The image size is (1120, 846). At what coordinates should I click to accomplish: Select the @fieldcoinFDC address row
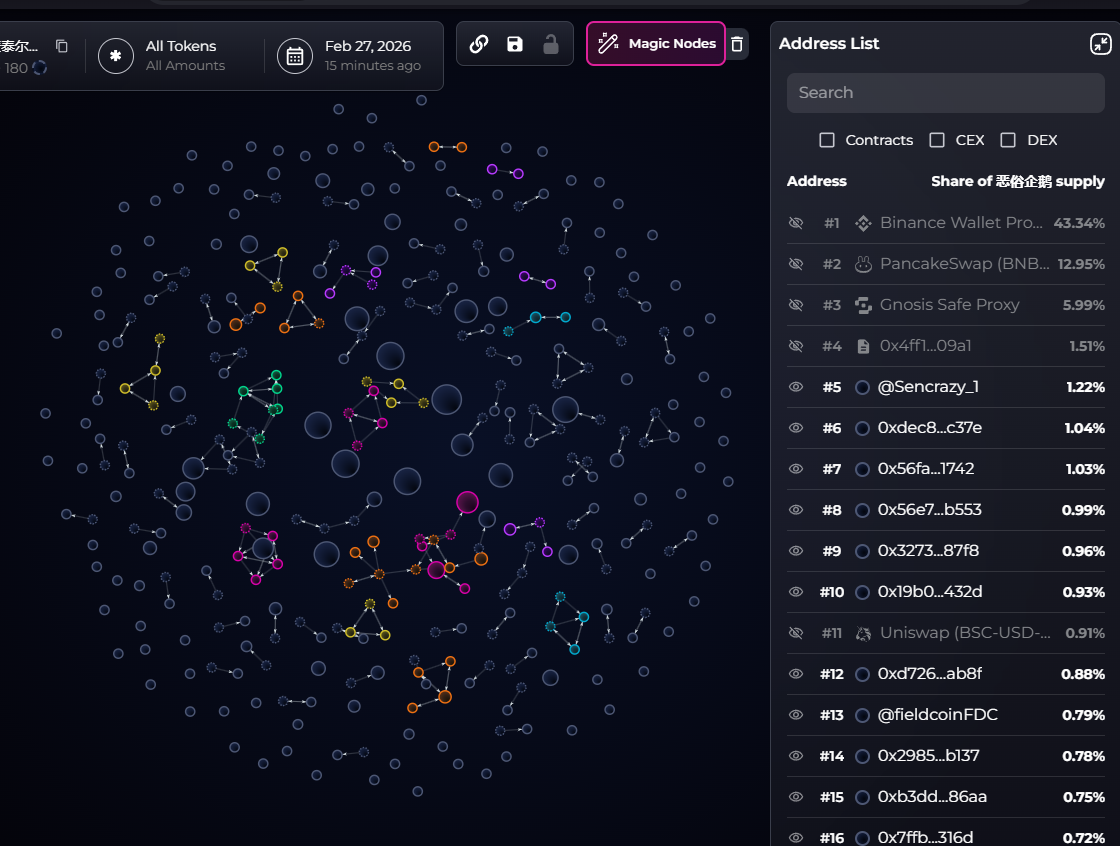[937, 715]
